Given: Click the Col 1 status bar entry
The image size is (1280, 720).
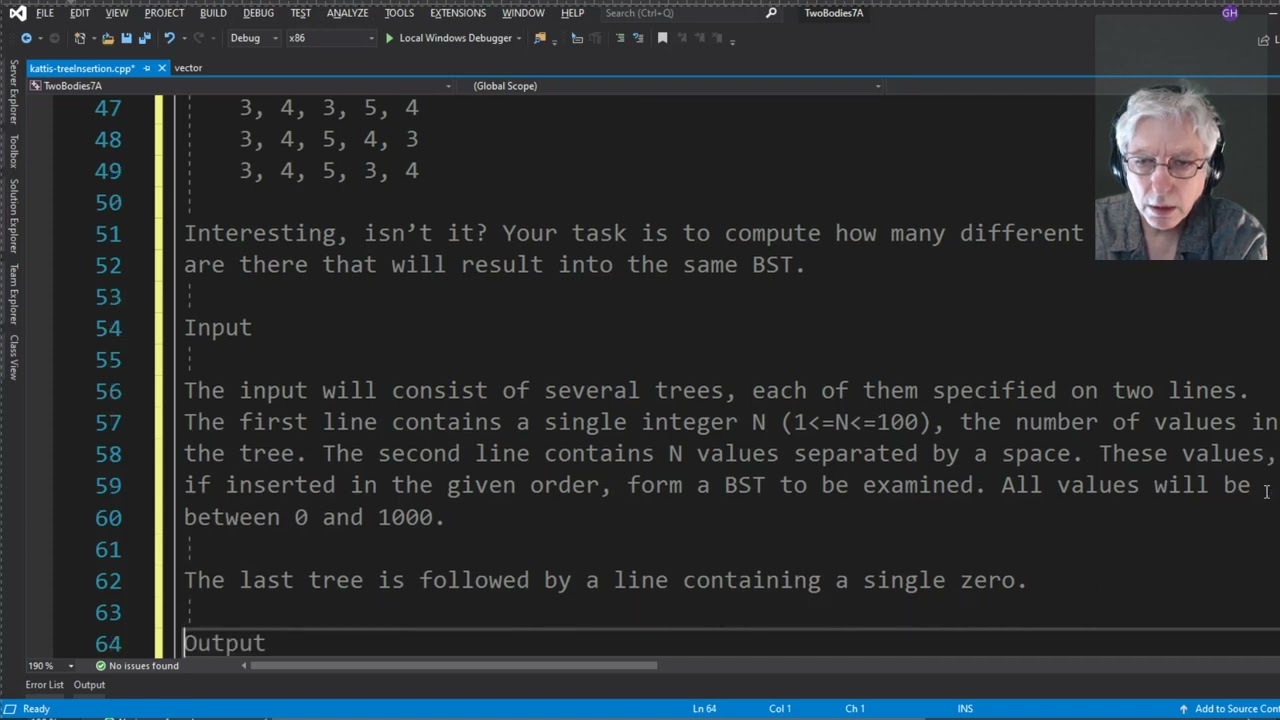Looking at the screenshot, I should pyautogui.click(x=780, y=709).
